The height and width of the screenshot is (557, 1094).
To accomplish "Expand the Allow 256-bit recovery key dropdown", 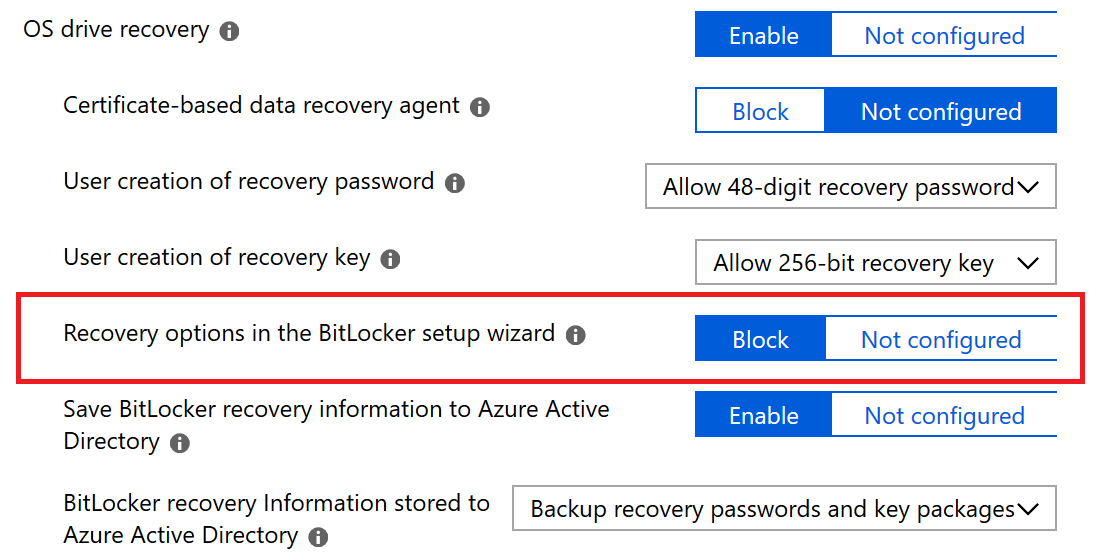I will click(876, 262).
